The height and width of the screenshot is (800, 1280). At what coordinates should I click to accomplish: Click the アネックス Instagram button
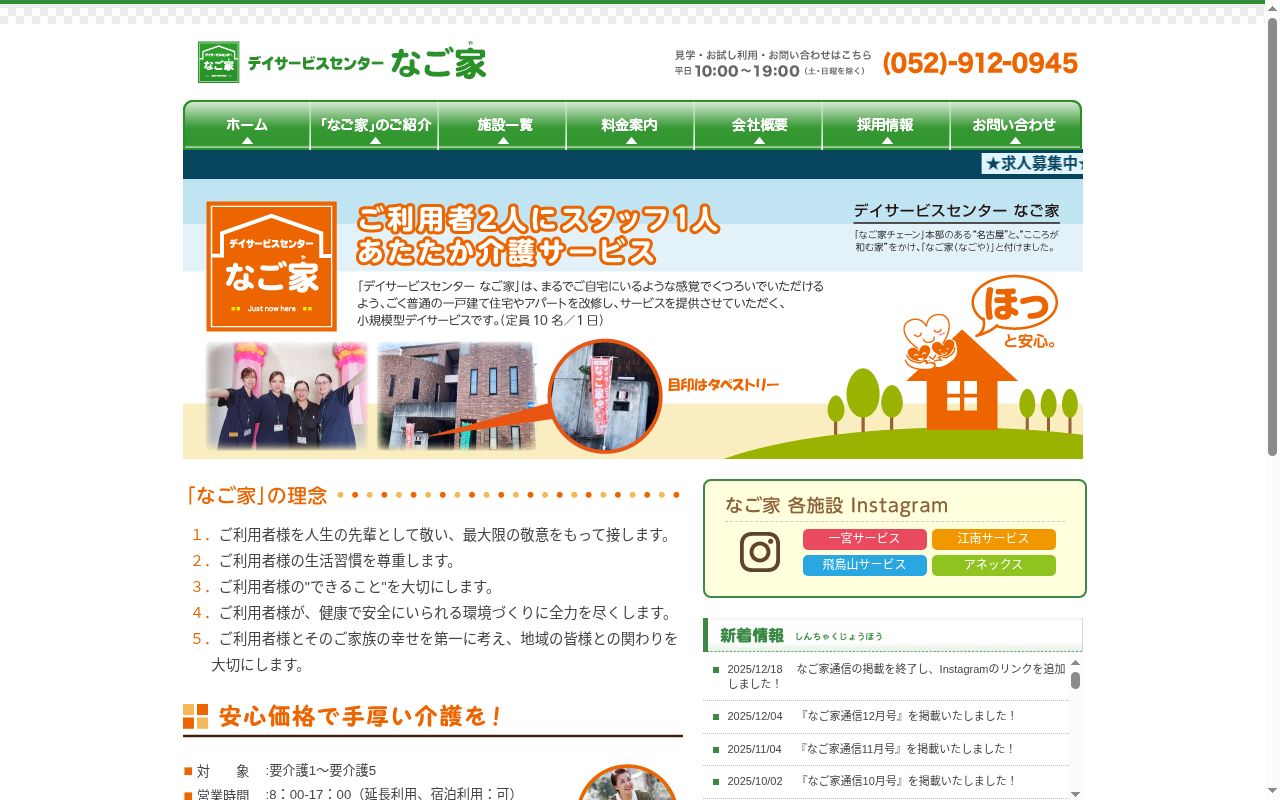tap(993, 565)
